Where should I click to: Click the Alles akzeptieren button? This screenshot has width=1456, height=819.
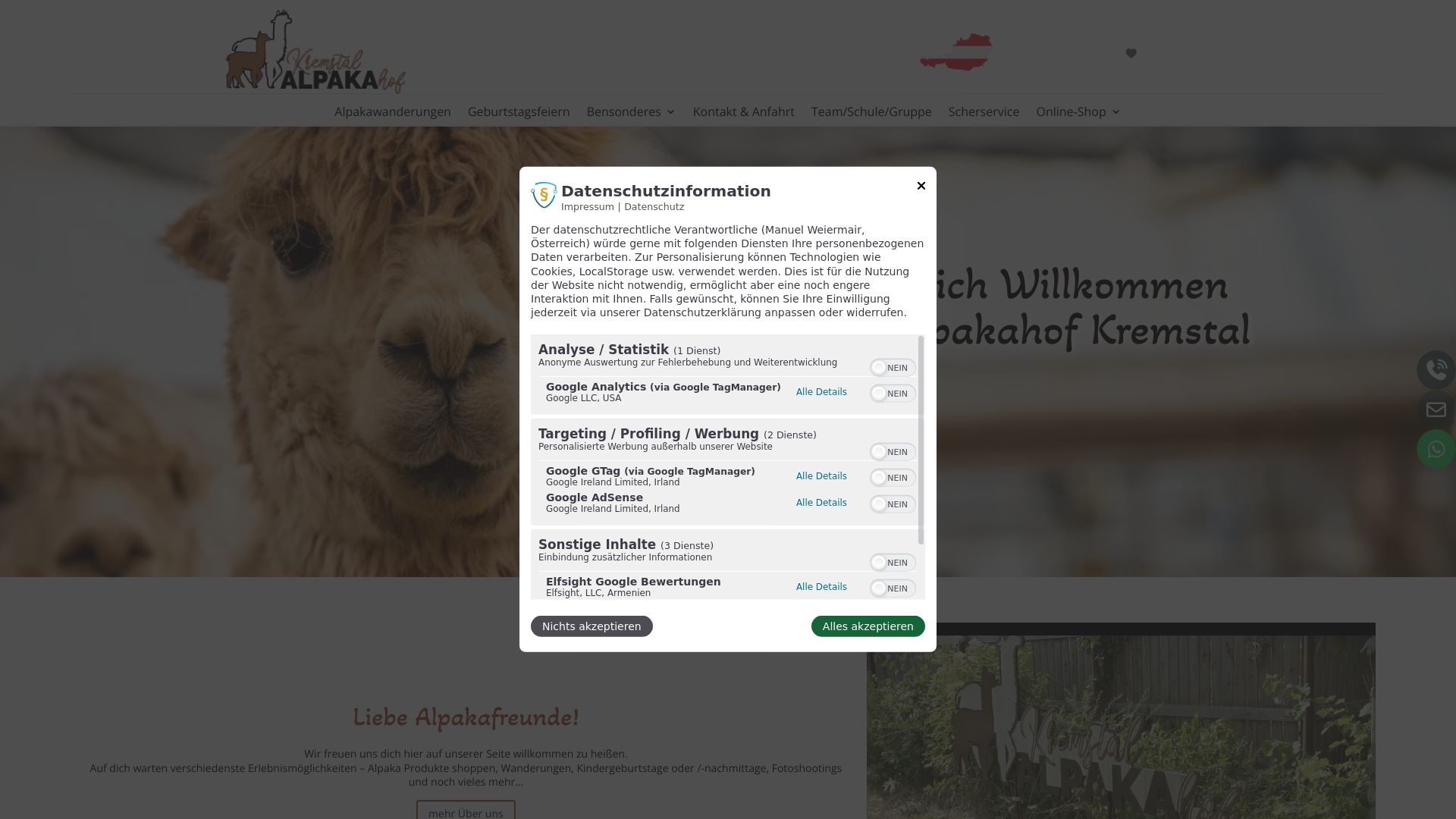point(868,626)
